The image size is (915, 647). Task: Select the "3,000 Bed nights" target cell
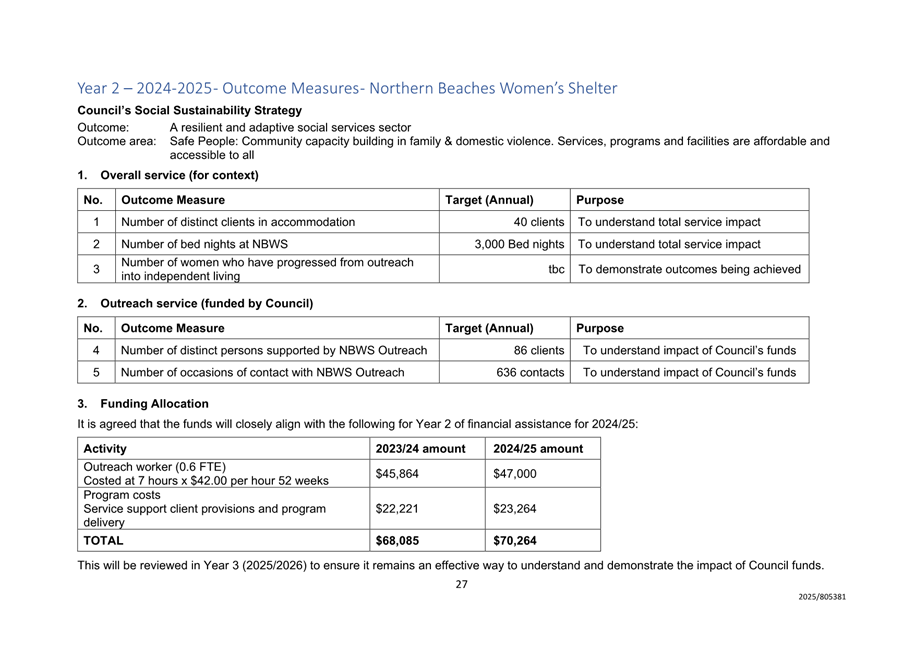point(519,244)
